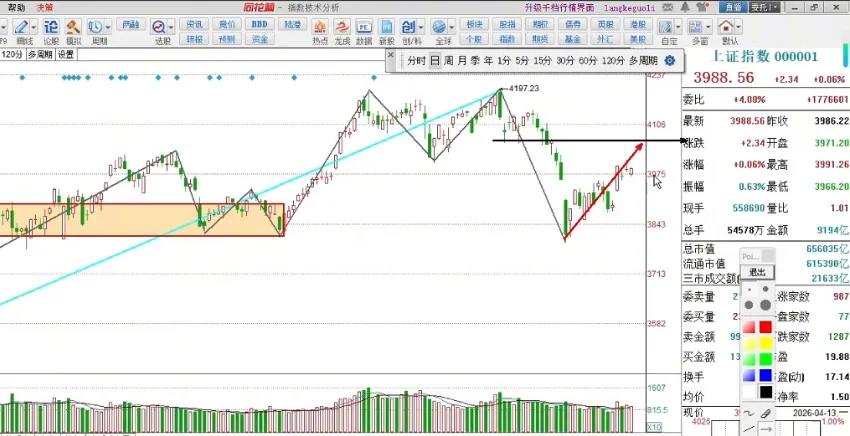Select the eraser tool in annotation palette
This screenshot has width=850, height=436.
coord(765,413)
